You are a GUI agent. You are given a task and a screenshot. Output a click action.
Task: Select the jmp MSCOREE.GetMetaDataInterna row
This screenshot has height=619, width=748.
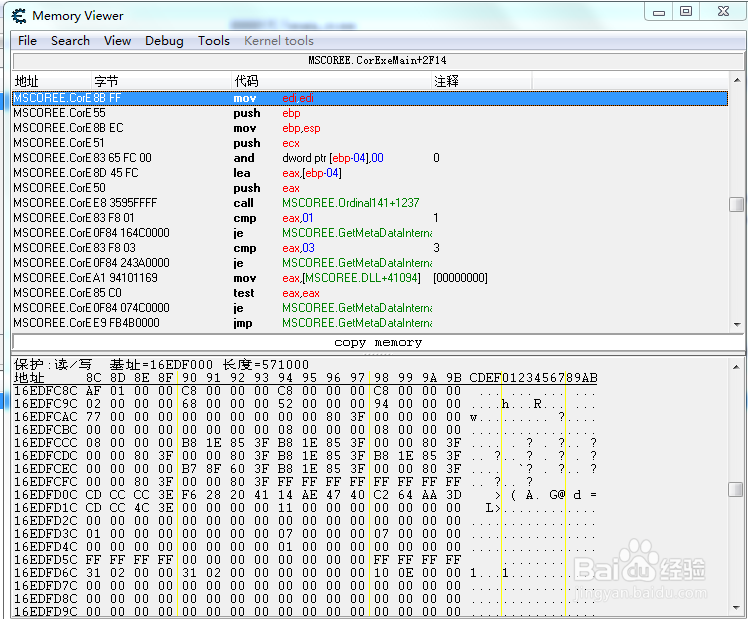370,323
